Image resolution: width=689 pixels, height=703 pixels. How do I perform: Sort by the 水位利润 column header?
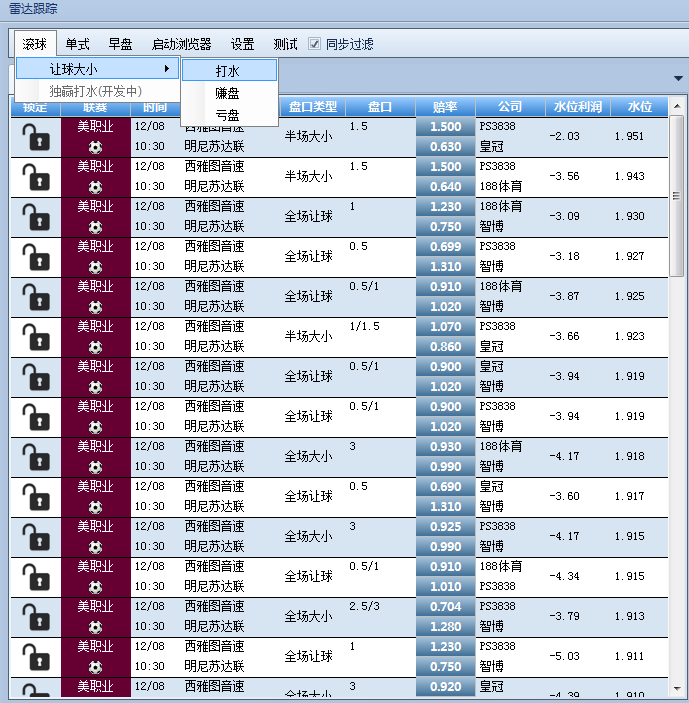tap(578, 107)
